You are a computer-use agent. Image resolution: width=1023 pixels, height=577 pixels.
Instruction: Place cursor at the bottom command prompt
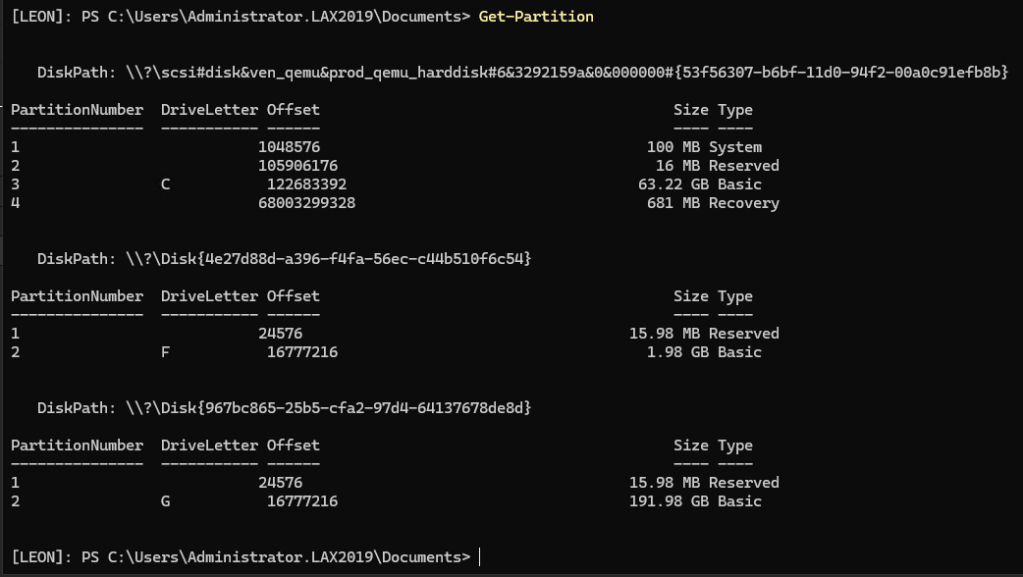coord(480,556)
